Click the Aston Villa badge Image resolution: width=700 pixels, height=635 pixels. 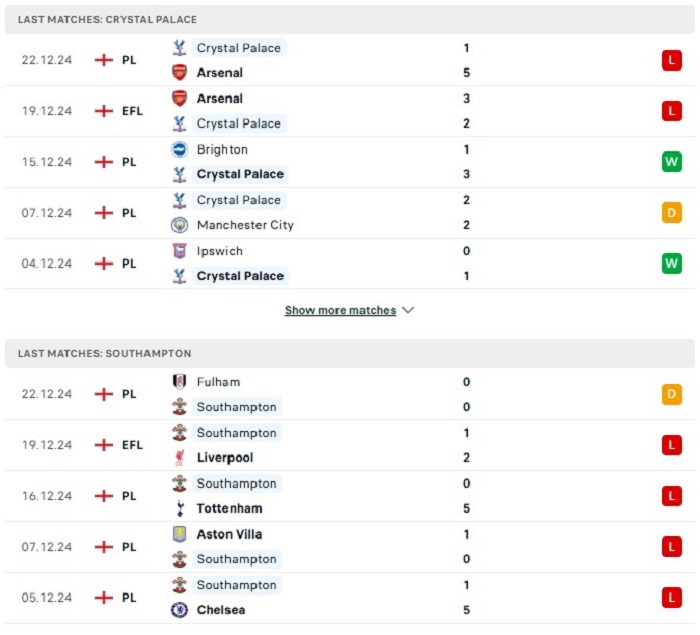(179, 534)
